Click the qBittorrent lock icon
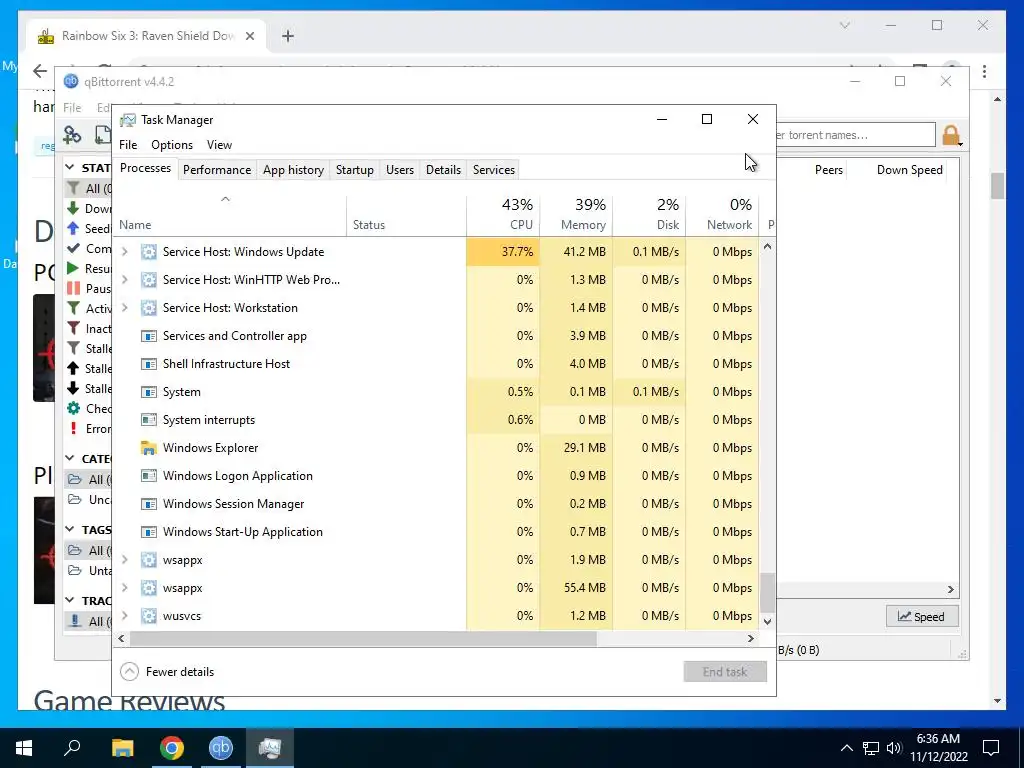This screenshot has width=1024, height=768. [x=951, y=135]
